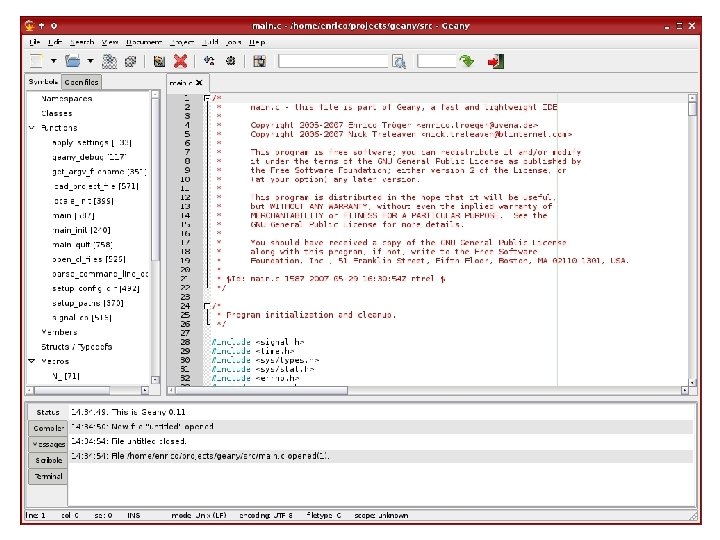720x540 pixels.
Task: Create a new file with the New toolbar icon
Action: tap(36, 61)
